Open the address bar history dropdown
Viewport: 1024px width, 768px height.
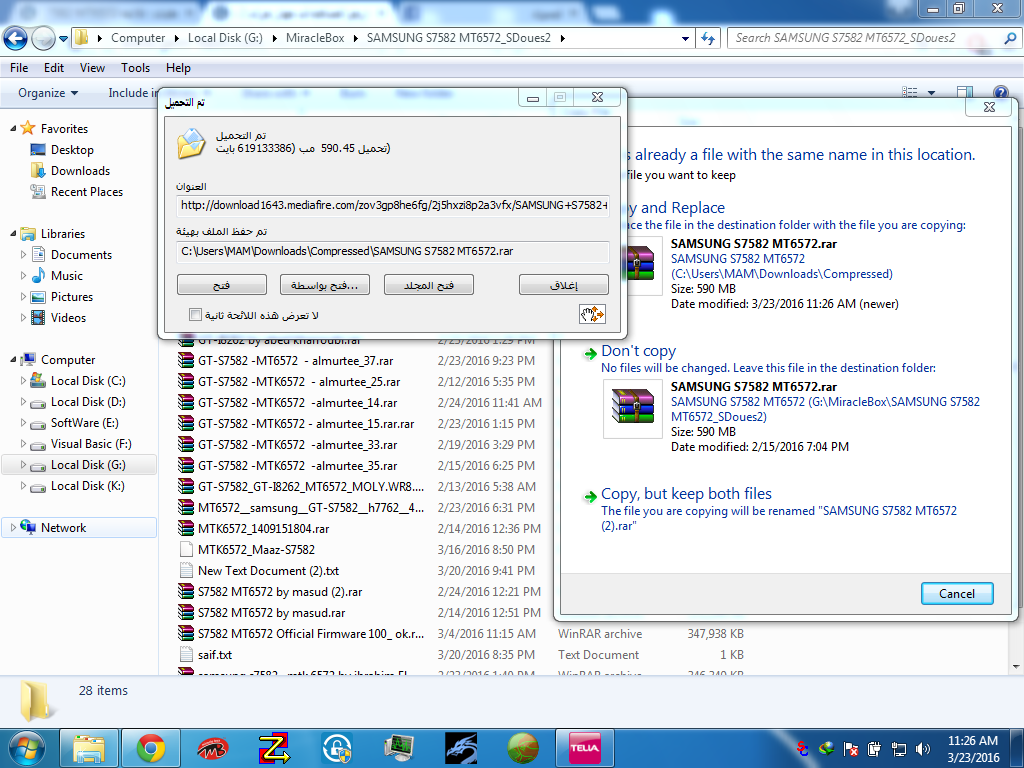pyautogui.click(x=685, y=38)
